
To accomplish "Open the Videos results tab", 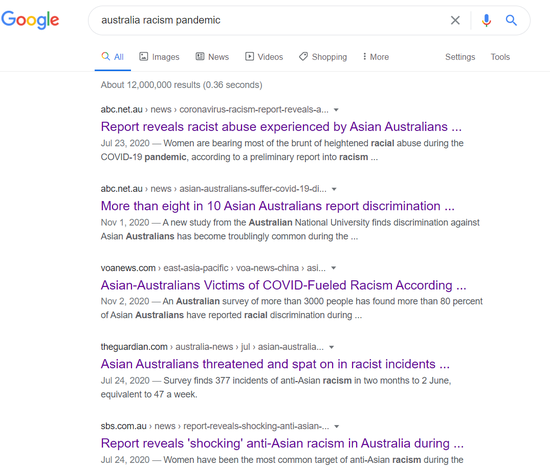I will [264, 57].
